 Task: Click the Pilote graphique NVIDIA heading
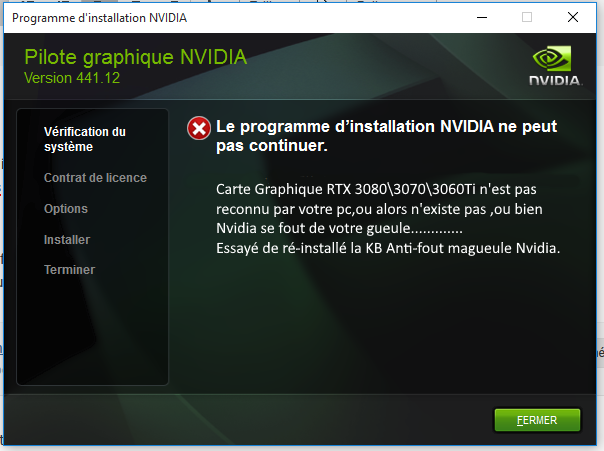pos(136,57)
